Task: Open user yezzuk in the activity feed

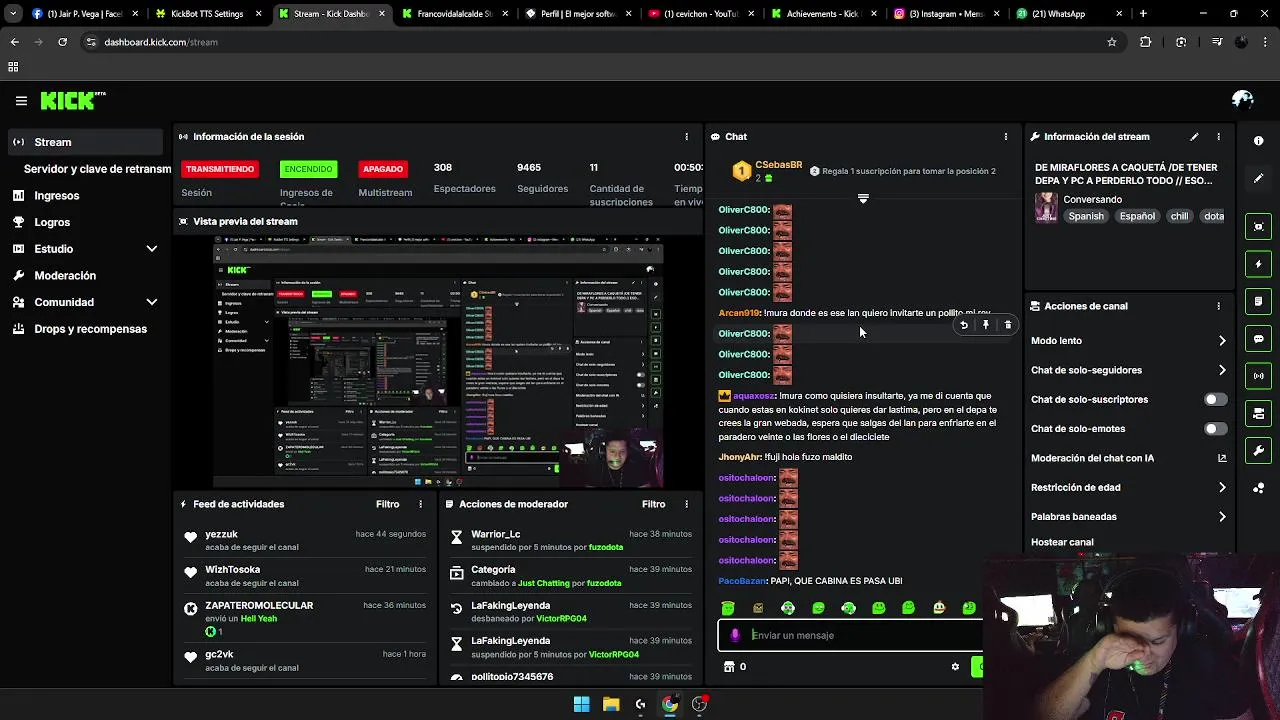Action: pyautogui.click(x=221, y=535)
